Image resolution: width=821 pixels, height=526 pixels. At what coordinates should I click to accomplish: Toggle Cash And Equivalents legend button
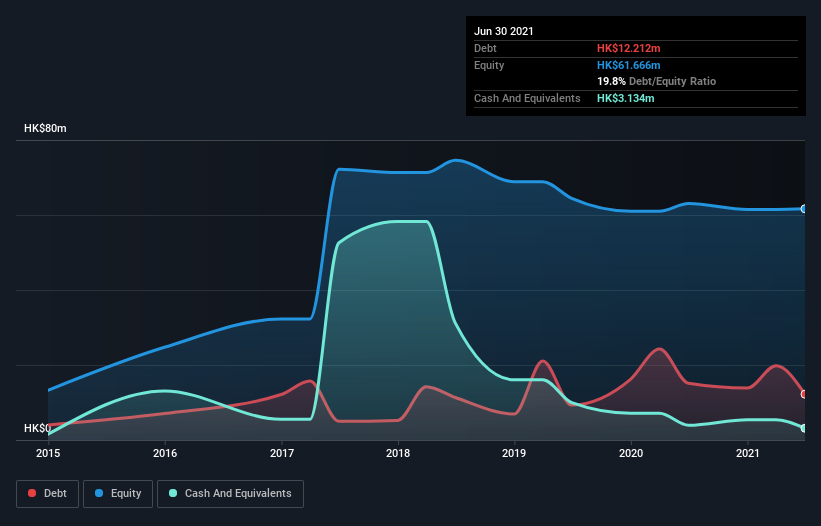[230, 494]
